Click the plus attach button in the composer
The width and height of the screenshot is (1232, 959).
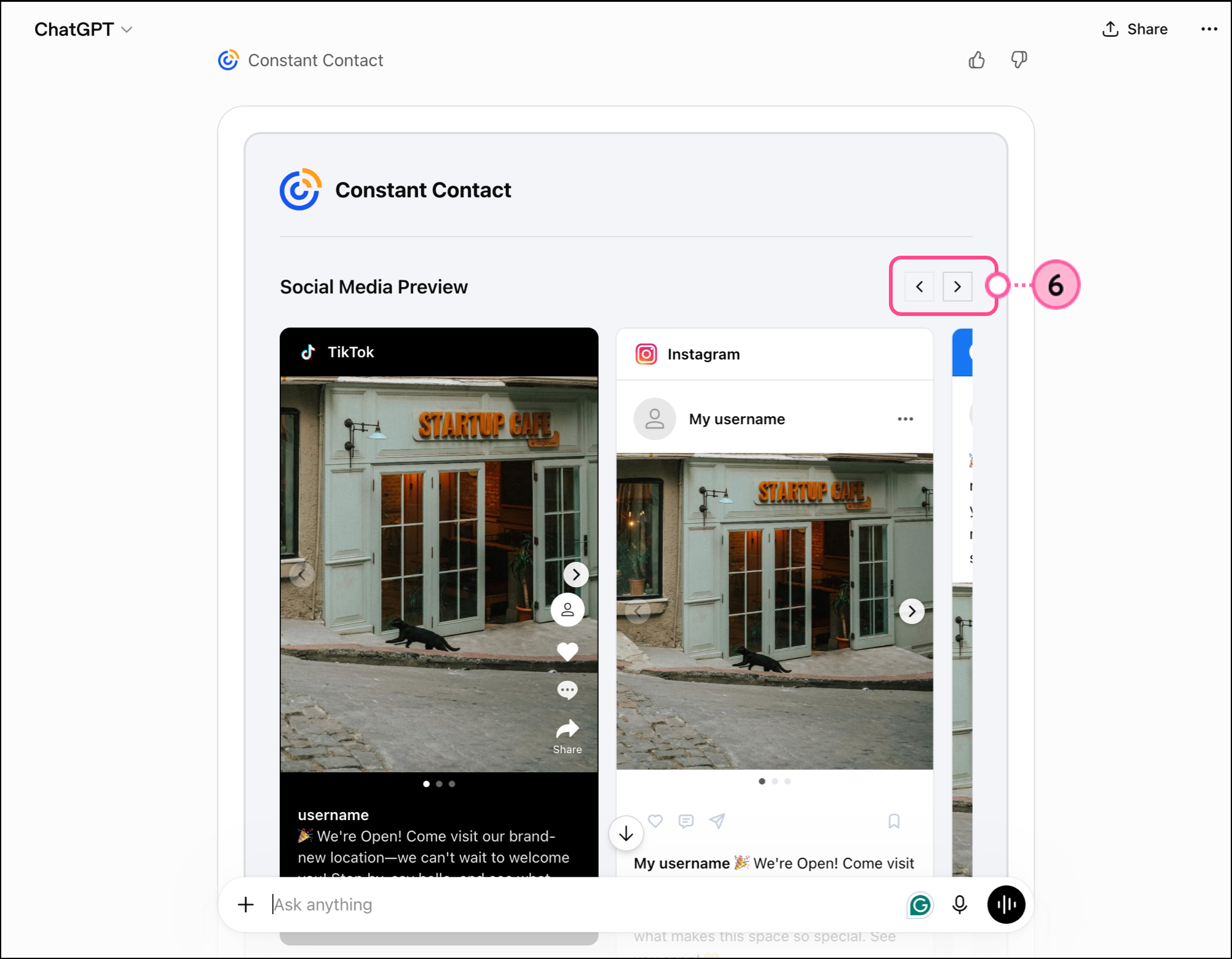(245, 904)
